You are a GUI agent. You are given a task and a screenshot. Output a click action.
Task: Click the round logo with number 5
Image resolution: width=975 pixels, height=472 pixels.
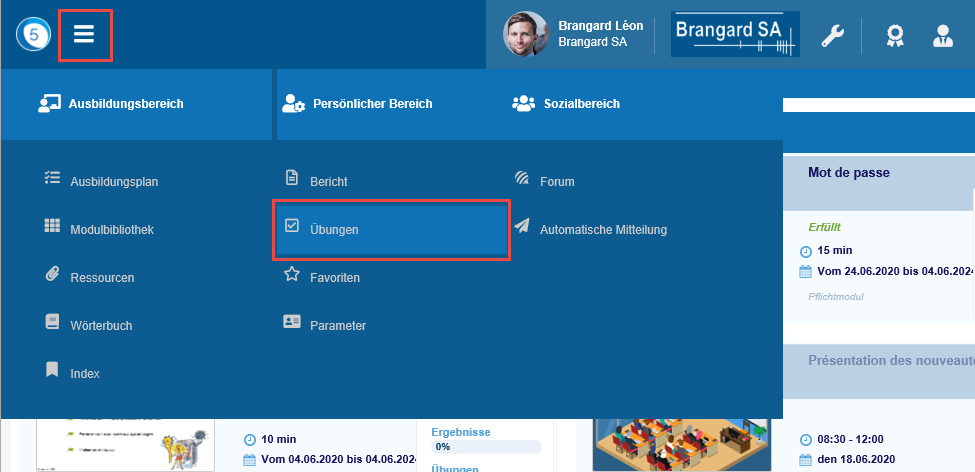pos(33,35)
